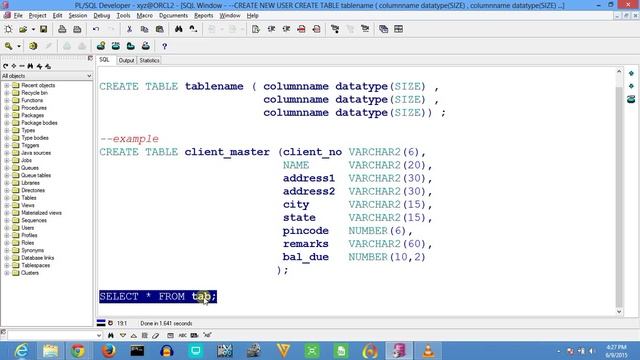Click the eraser clear-highlight icon in bottom bar
Viewport: 640px width, 360px height.
156,335
